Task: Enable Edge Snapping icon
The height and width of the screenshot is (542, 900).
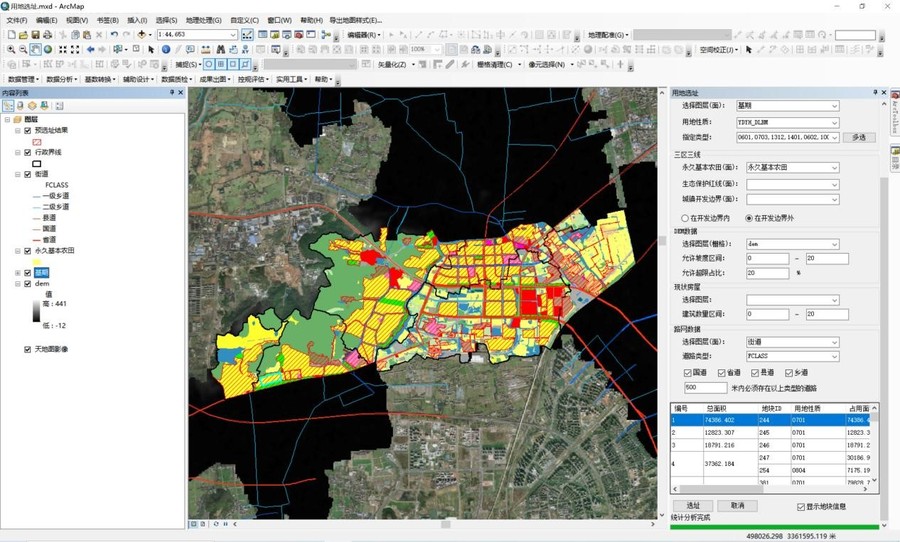Action: [245, 64]
